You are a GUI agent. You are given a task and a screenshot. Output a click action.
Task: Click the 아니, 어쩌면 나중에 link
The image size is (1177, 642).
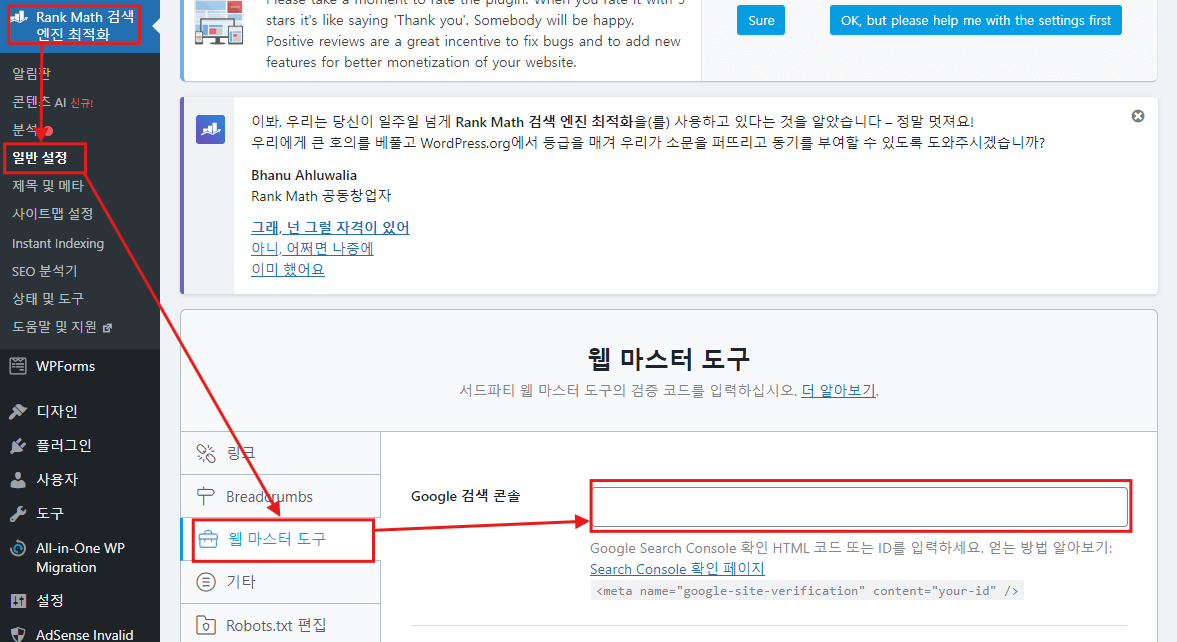[312, 249]
